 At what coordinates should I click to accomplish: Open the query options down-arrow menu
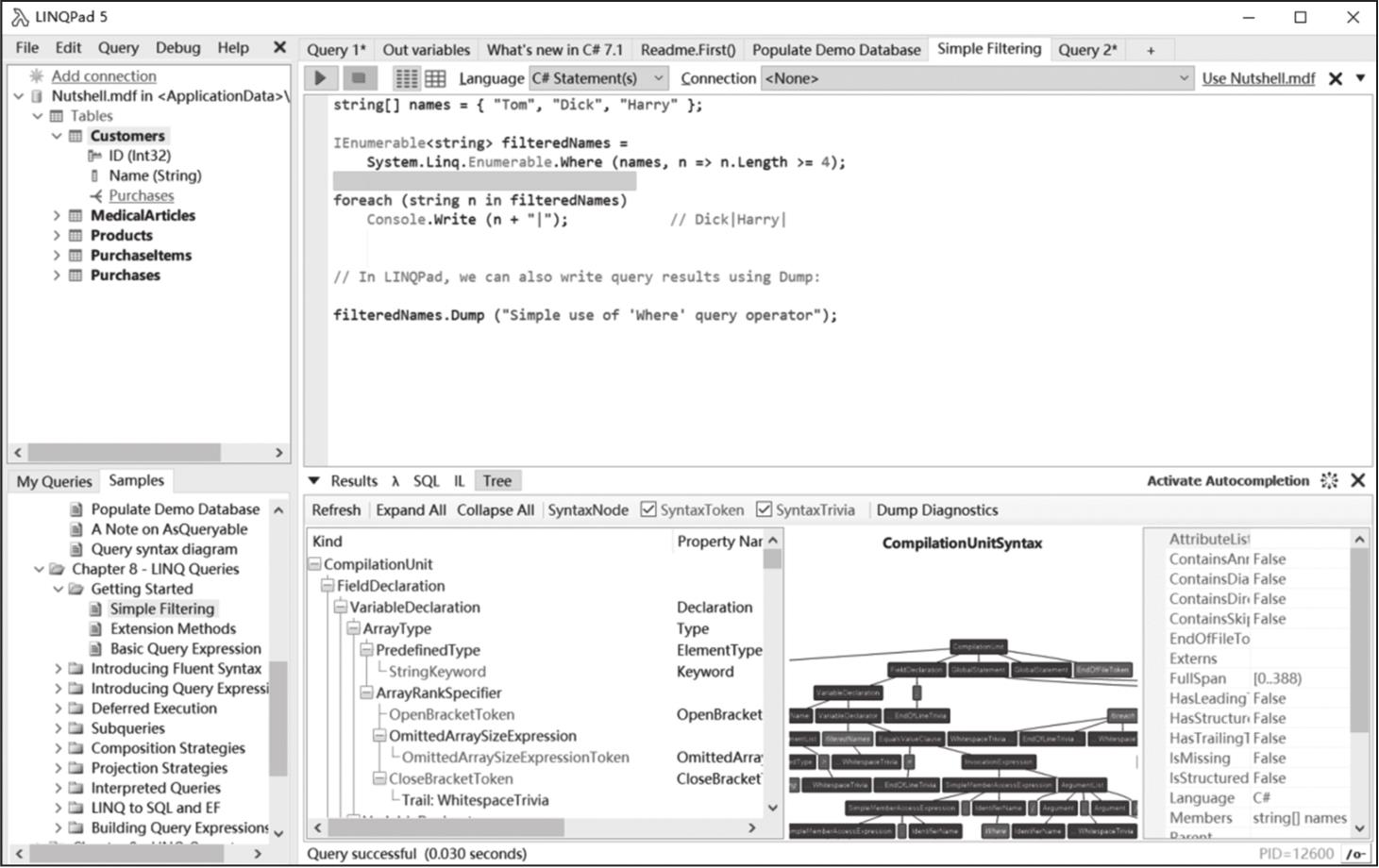pyautogui.click(x=1360, y=78)
